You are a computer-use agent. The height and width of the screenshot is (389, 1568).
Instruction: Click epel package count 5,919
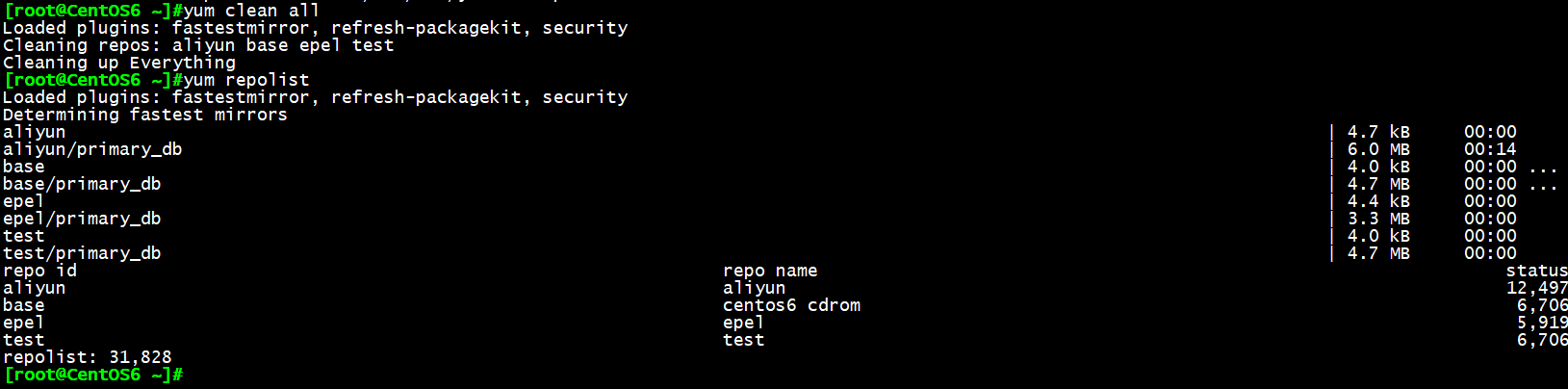pos(1542,323)
